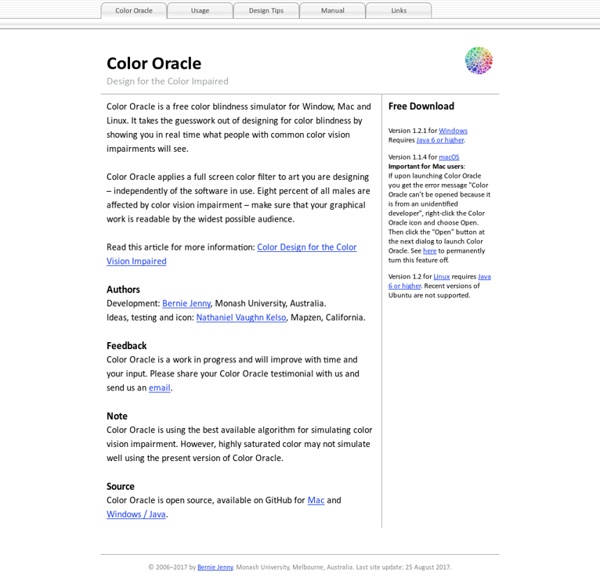Open Windows / Java GitHub source link
This screenshot has height=587, width=600.
coord(136,514)
